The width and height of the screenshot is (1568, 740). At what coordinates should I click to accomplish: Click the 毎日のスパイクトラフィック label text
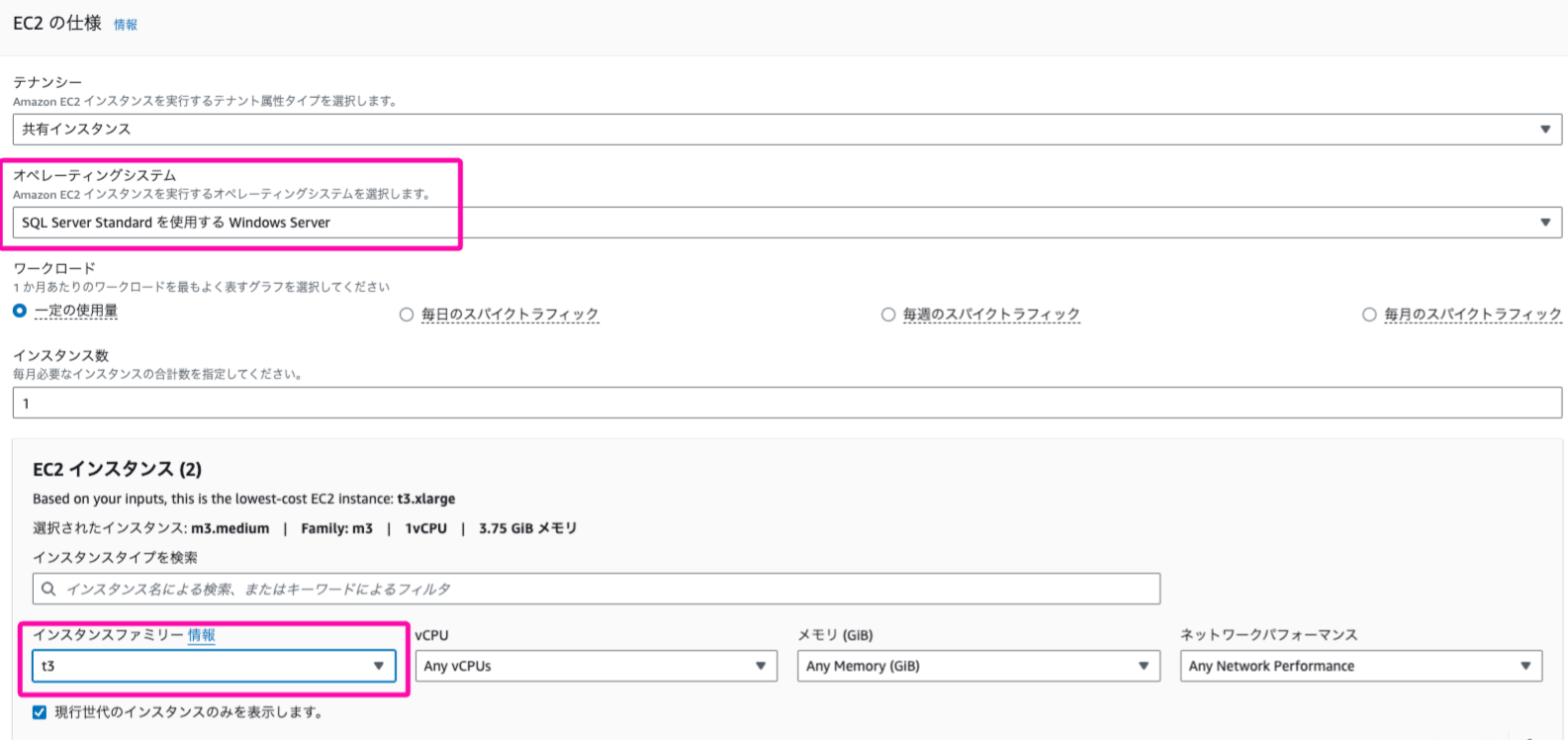click(509, 315)
